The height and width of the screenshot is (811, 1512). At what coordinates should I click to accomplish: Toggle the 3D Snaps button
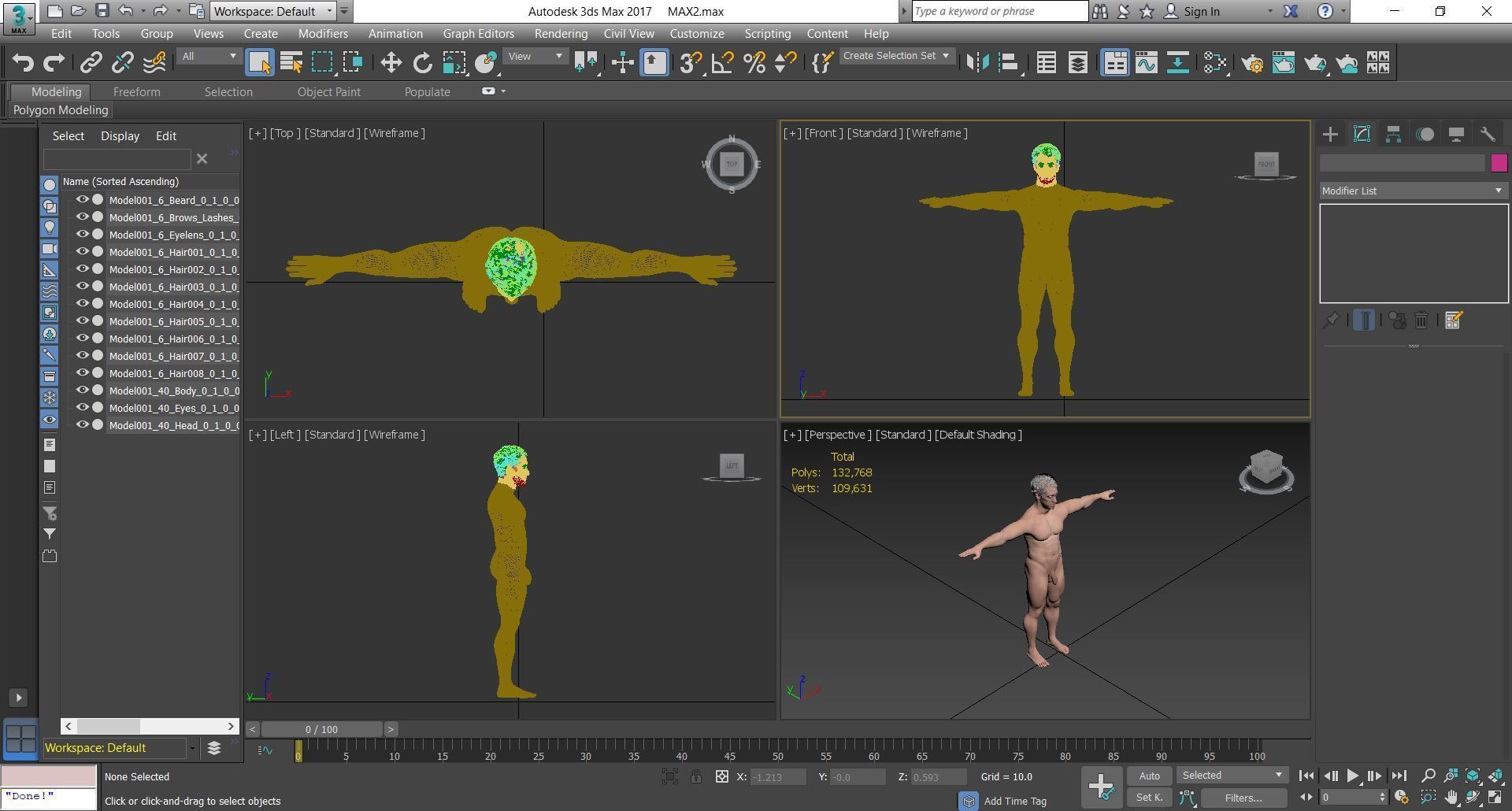point(691,63)
